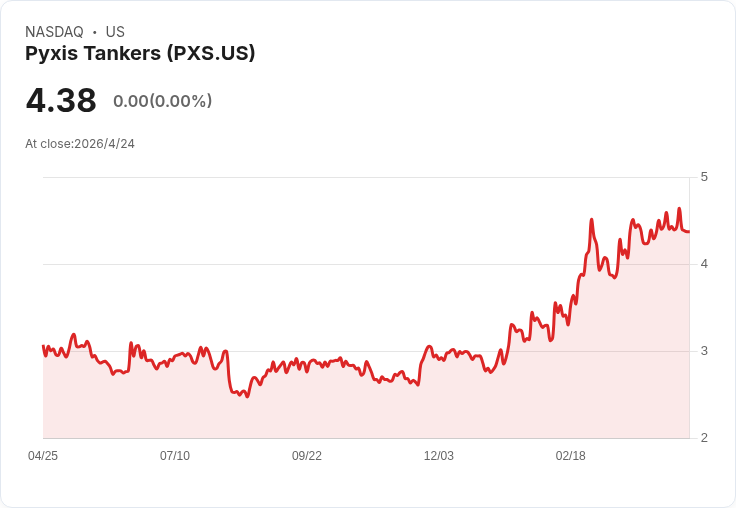The width and height of the screenshot is (736, 508).
Task: Click the NASDAQ exchange label
Action: 54,32
